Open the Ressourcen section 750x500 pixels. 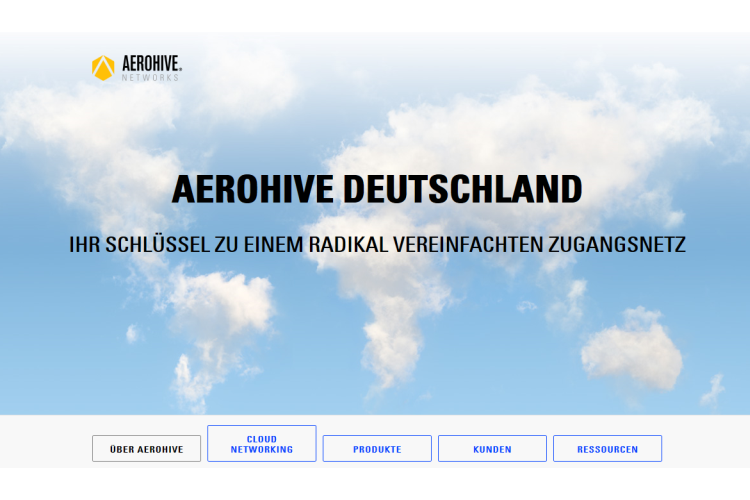tap(607, 449)
